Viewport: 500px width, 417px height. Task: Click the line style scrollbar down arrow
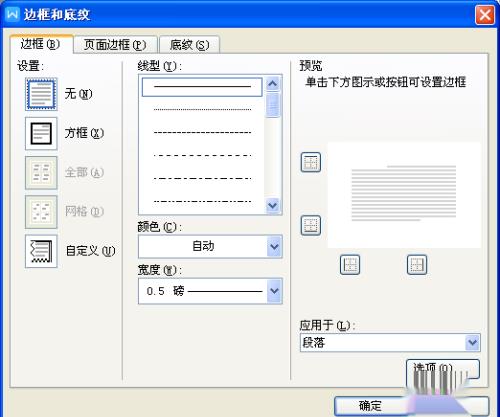[273, 205]
